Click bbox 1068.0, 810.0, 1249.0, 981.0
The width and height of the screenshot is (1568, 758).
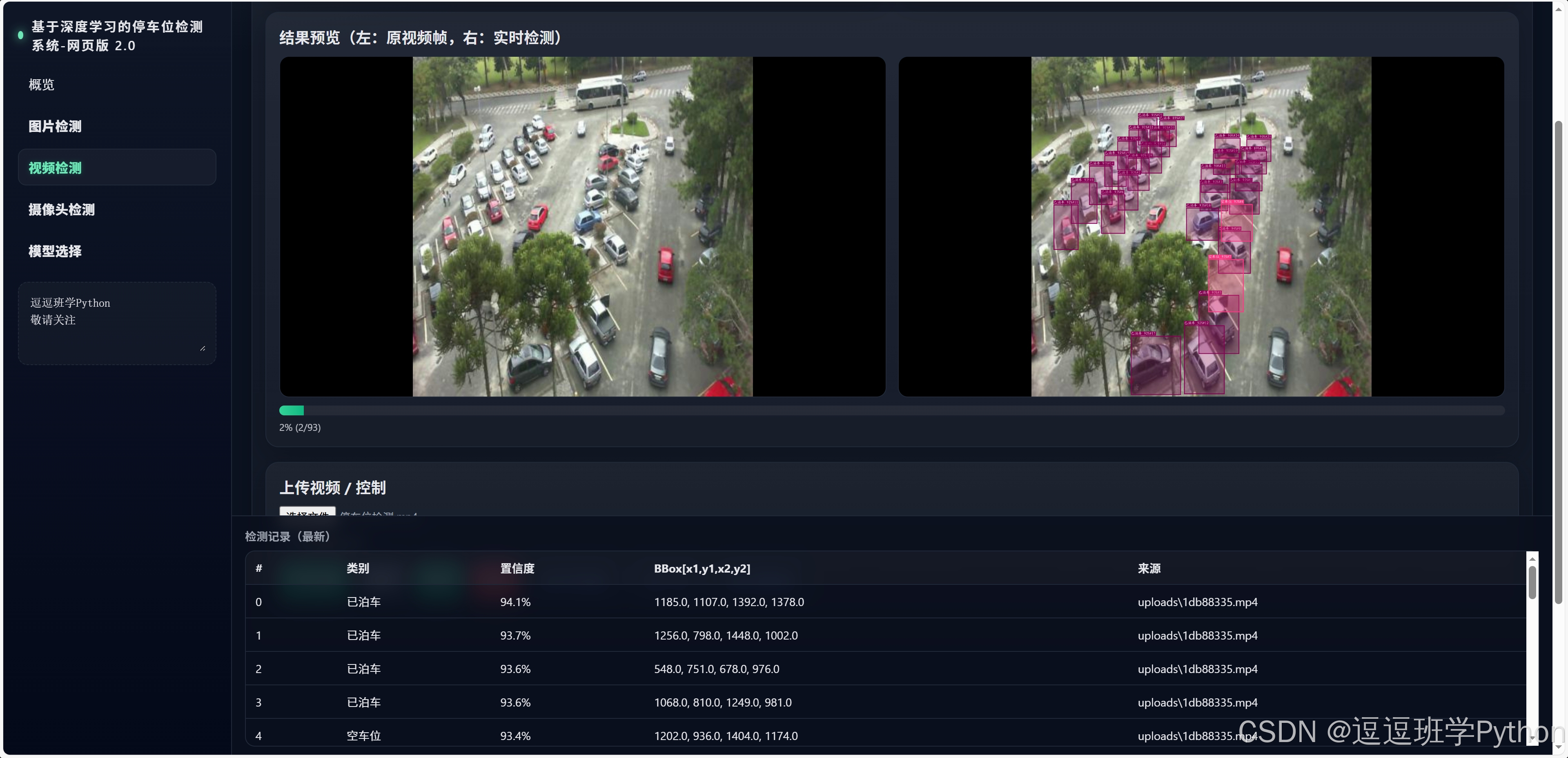pos(722,702)
